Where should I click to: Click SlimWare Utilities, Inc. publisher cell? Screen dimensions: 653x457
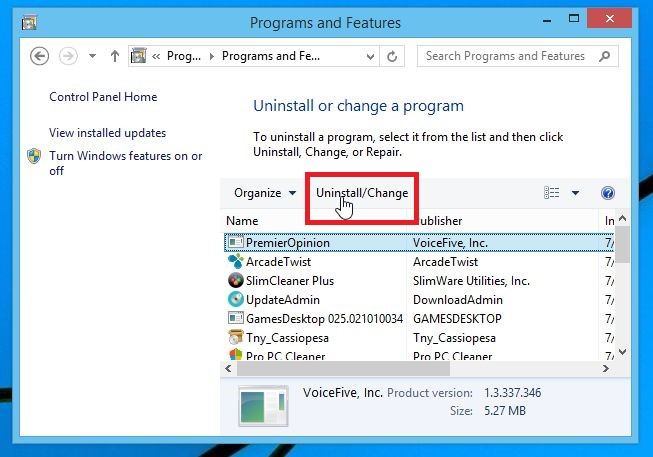click(x=471, y=281)
